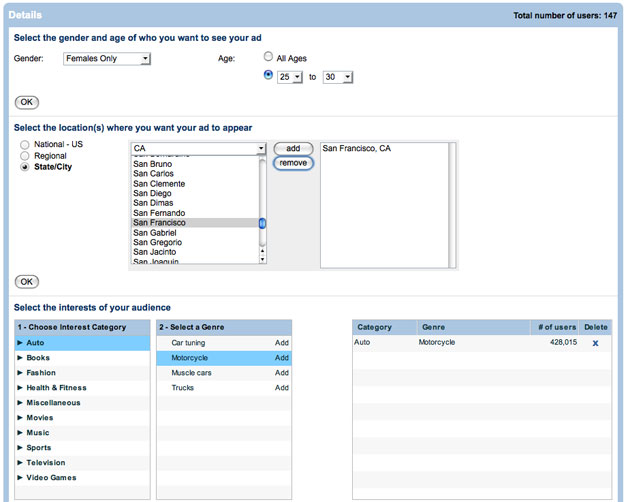Open the CA state dropdown

click(x=198, y=148)
